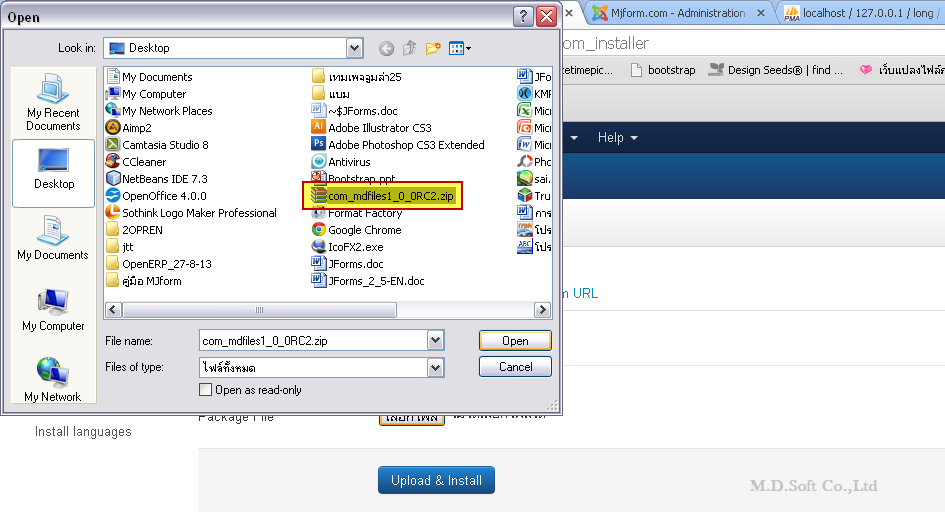Click the dialog Help question-mark button
The height and width of the screenshot is (530, 945).
click(x=523, y=16)
